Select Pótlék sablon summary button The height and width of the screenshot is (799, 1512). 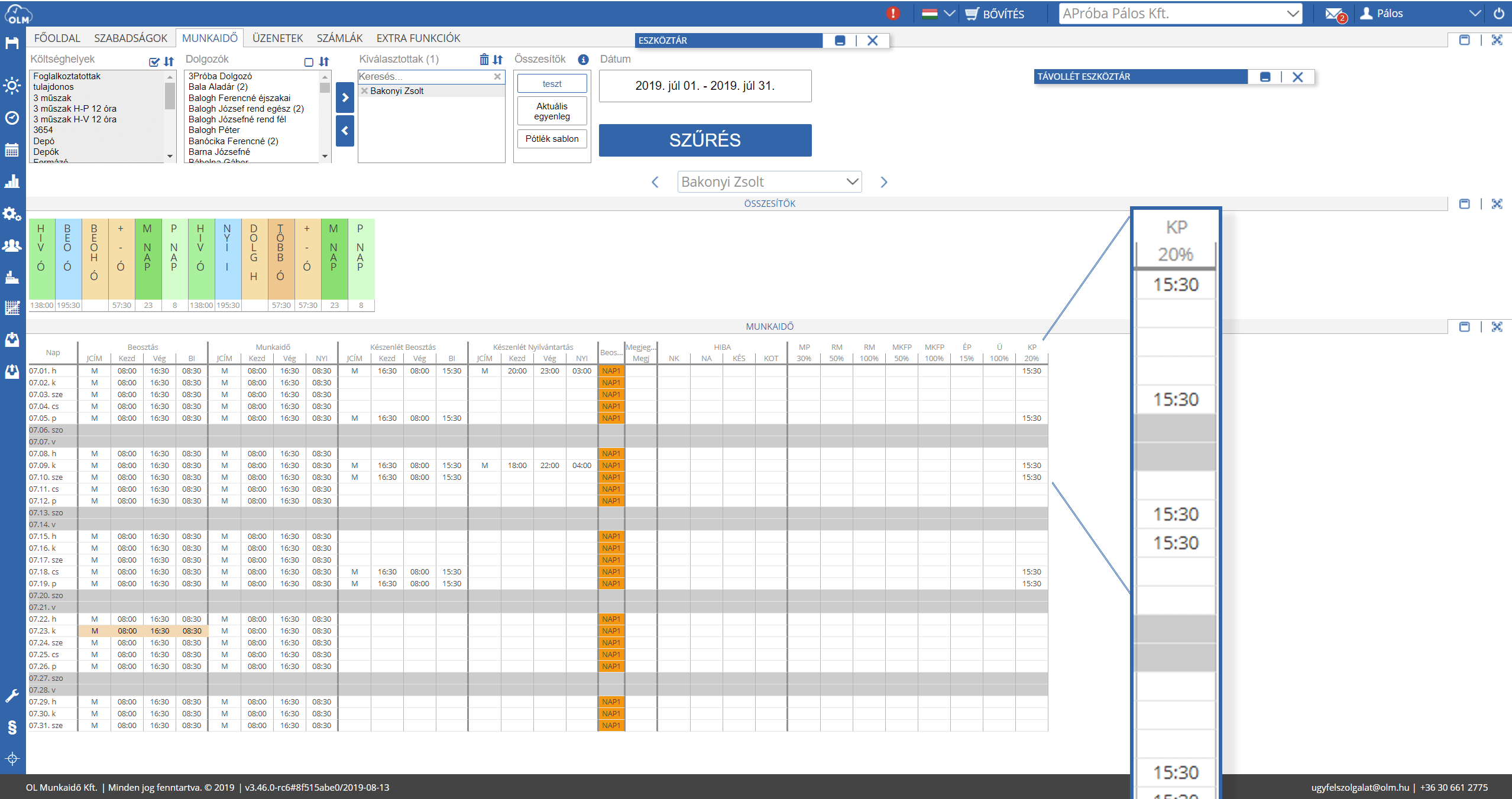point(552,139)
